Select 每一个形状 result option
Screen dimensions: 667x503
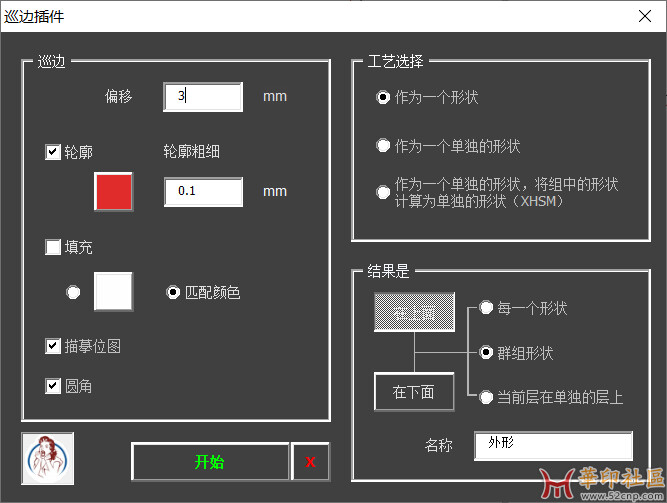click(486, 309)
